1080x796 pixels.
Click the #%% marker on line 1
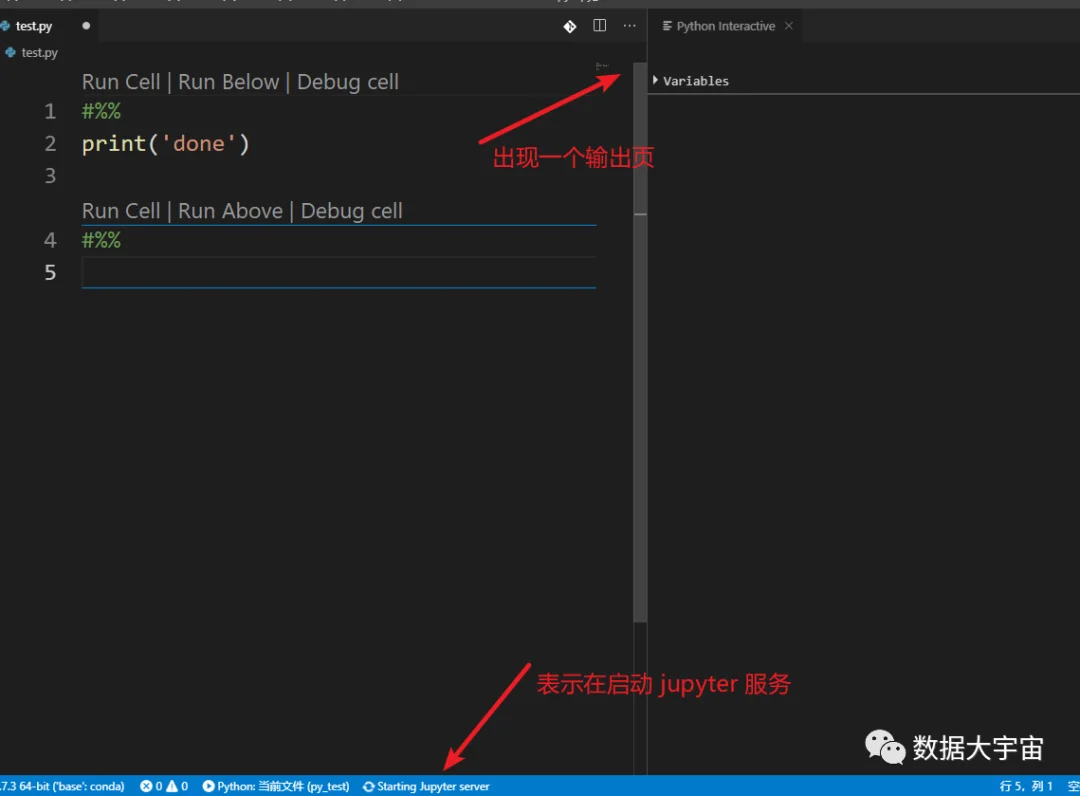click(x=101, y=111)
